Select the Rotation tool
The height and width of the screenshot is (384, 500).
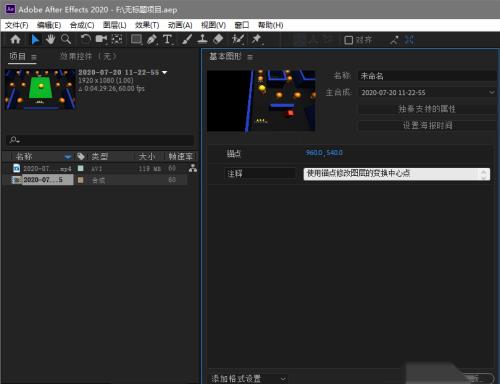[x=86, y=40]
